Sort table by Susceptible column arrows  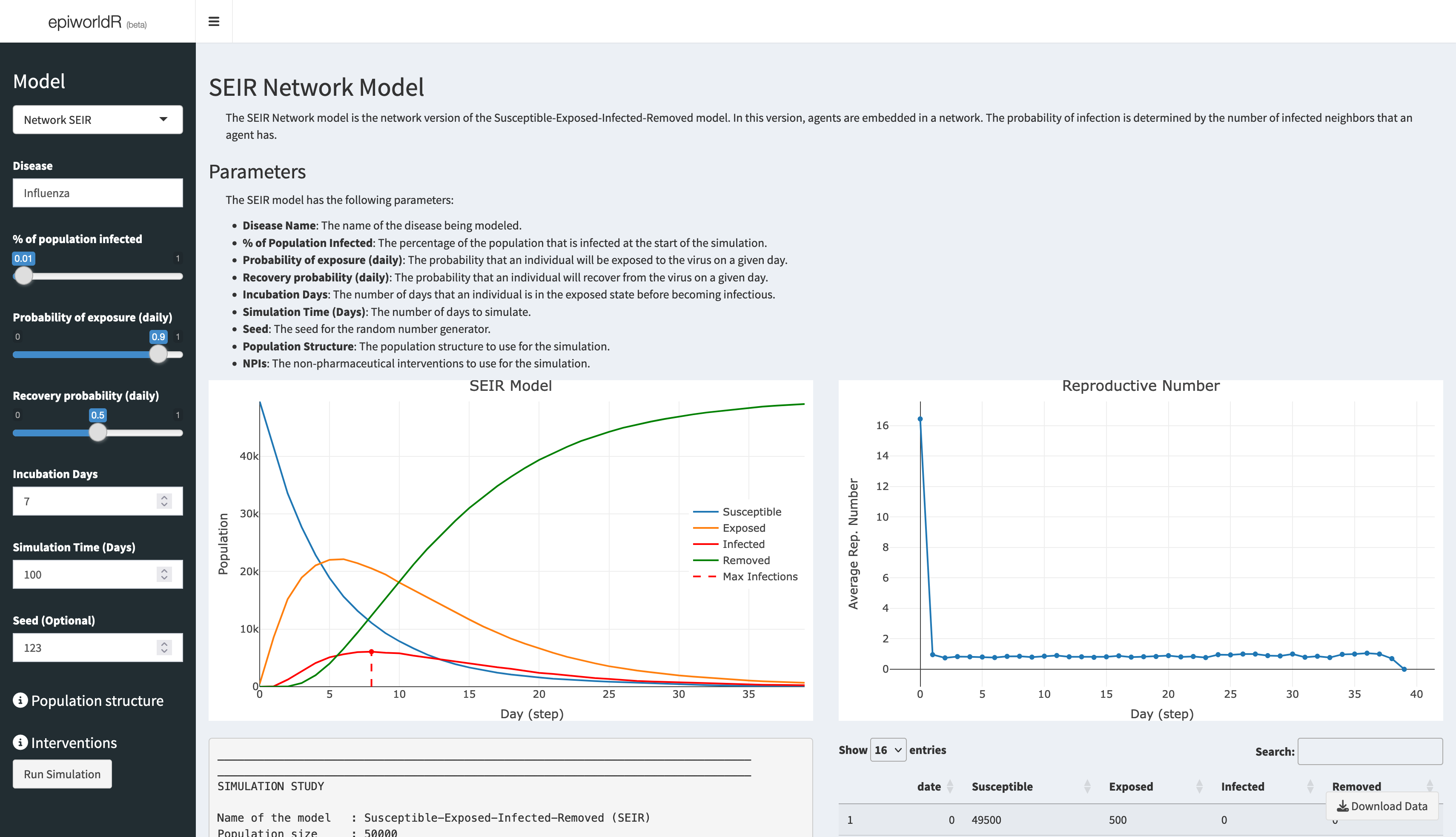(1087, 786)
